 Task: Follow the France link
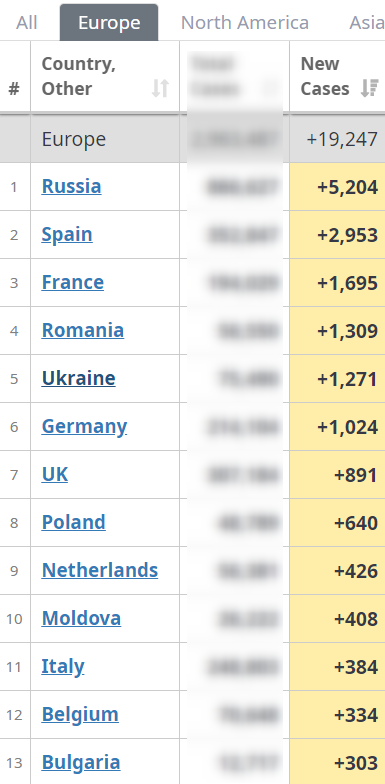[x=72, y=282]
